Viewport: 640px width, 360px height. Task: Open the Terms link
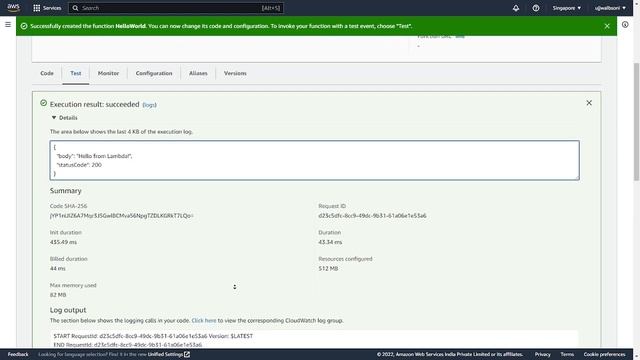coord(567,354)
